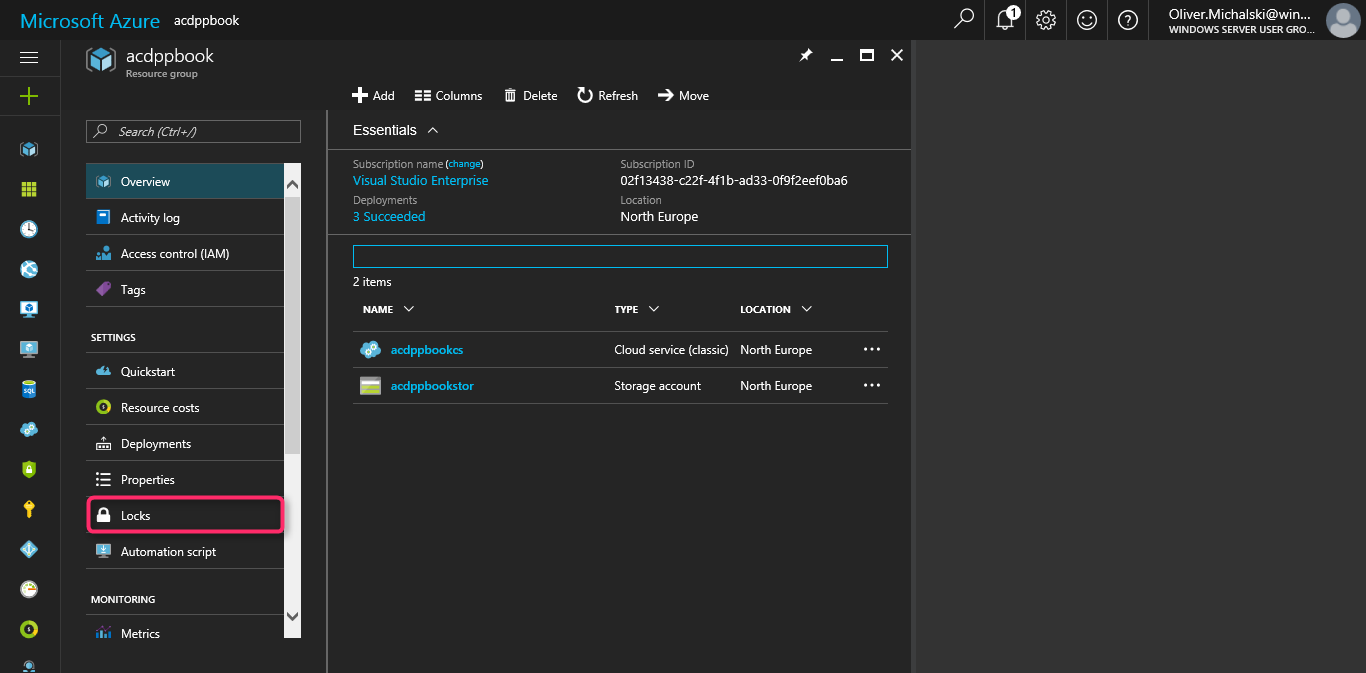Open the 3 Succeeded deployments link
Image resolution: width=1366 pixels, height=673 pixels.
pyautogui.click(x=389, y=217)
